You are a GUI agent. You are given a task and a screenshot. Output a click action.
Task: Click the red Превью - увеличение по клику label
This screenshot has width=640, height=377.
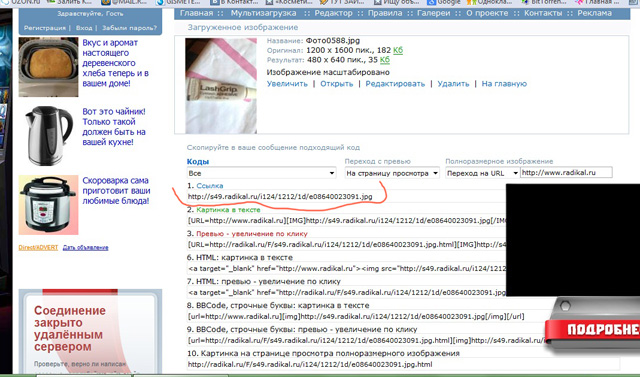coord(252,234)
